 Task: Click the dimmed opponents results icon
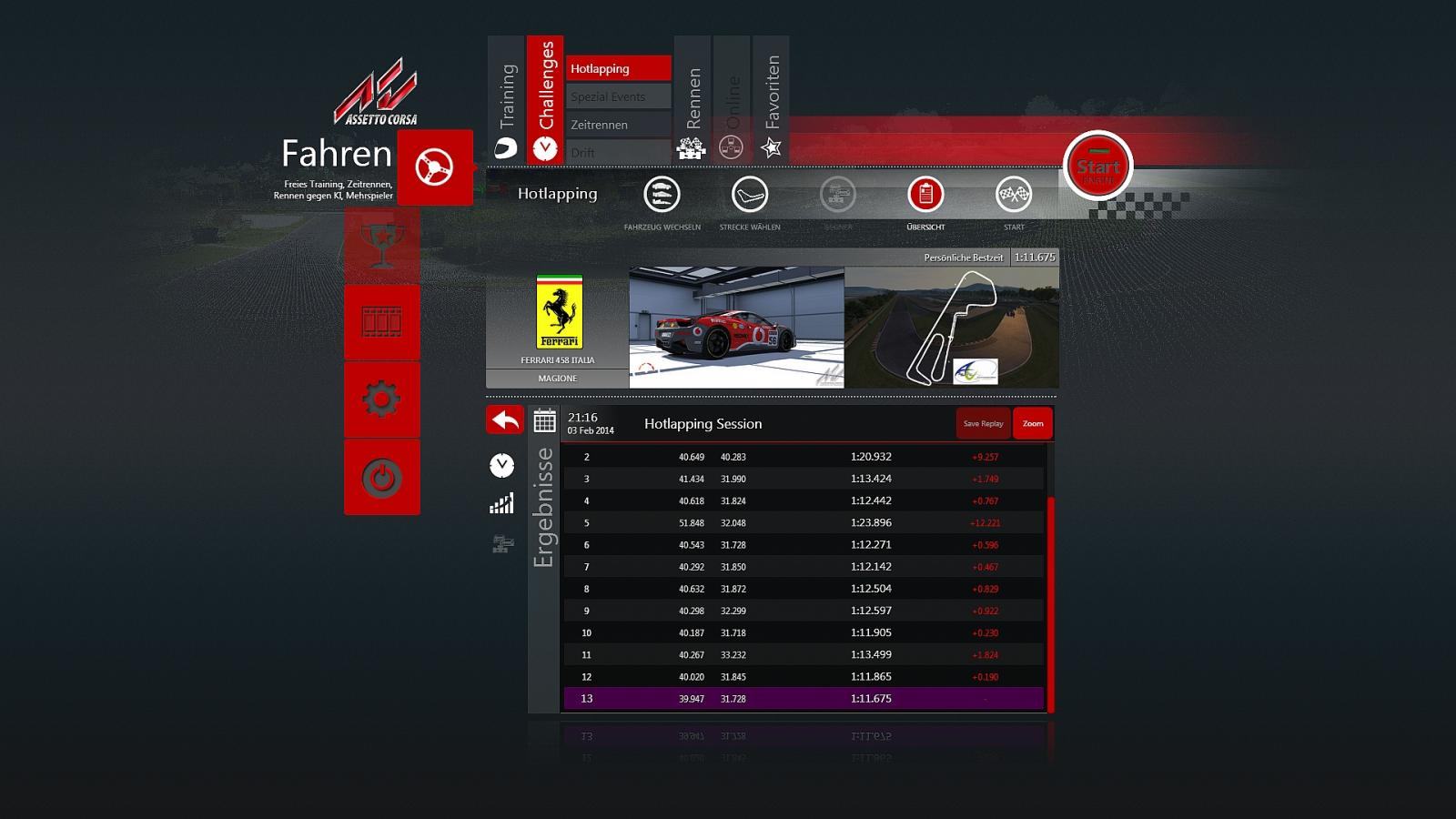502,543
